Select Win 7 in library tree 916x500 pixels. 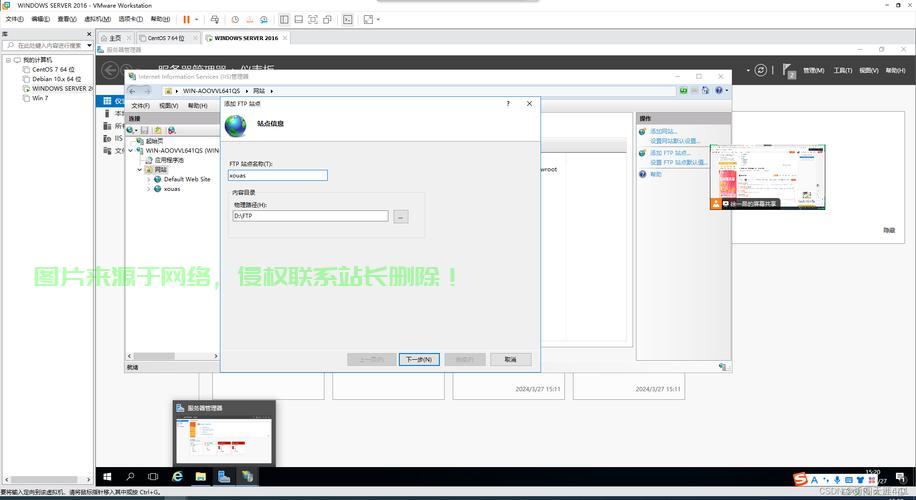40,98
